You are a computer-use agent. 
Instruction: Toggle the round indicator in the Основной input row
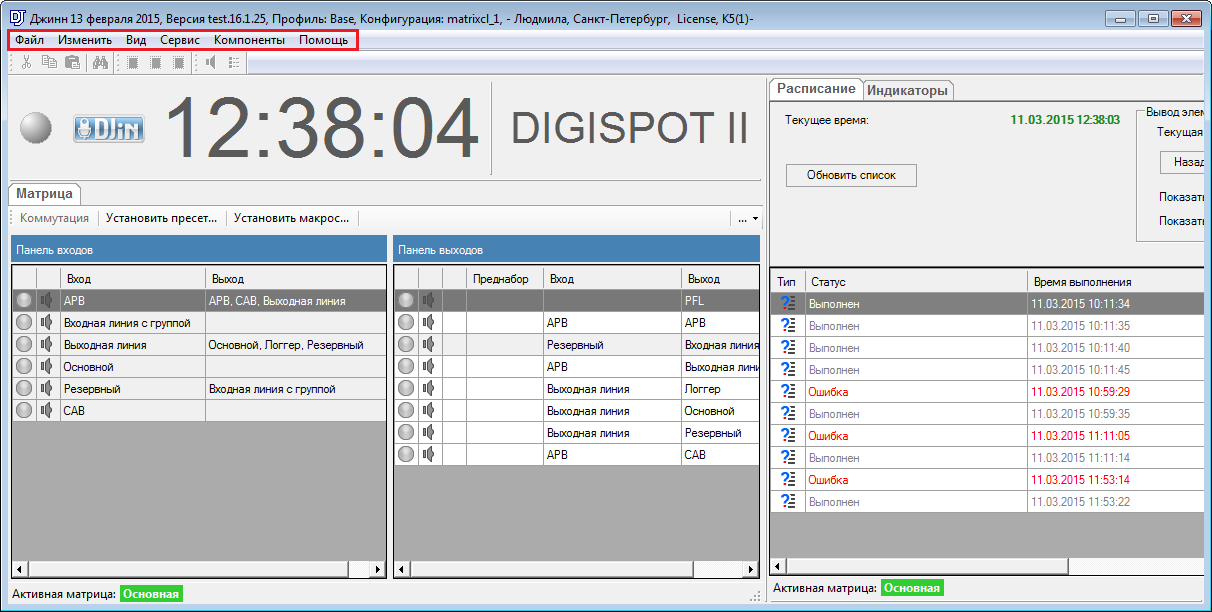click(x=24, y=366)
